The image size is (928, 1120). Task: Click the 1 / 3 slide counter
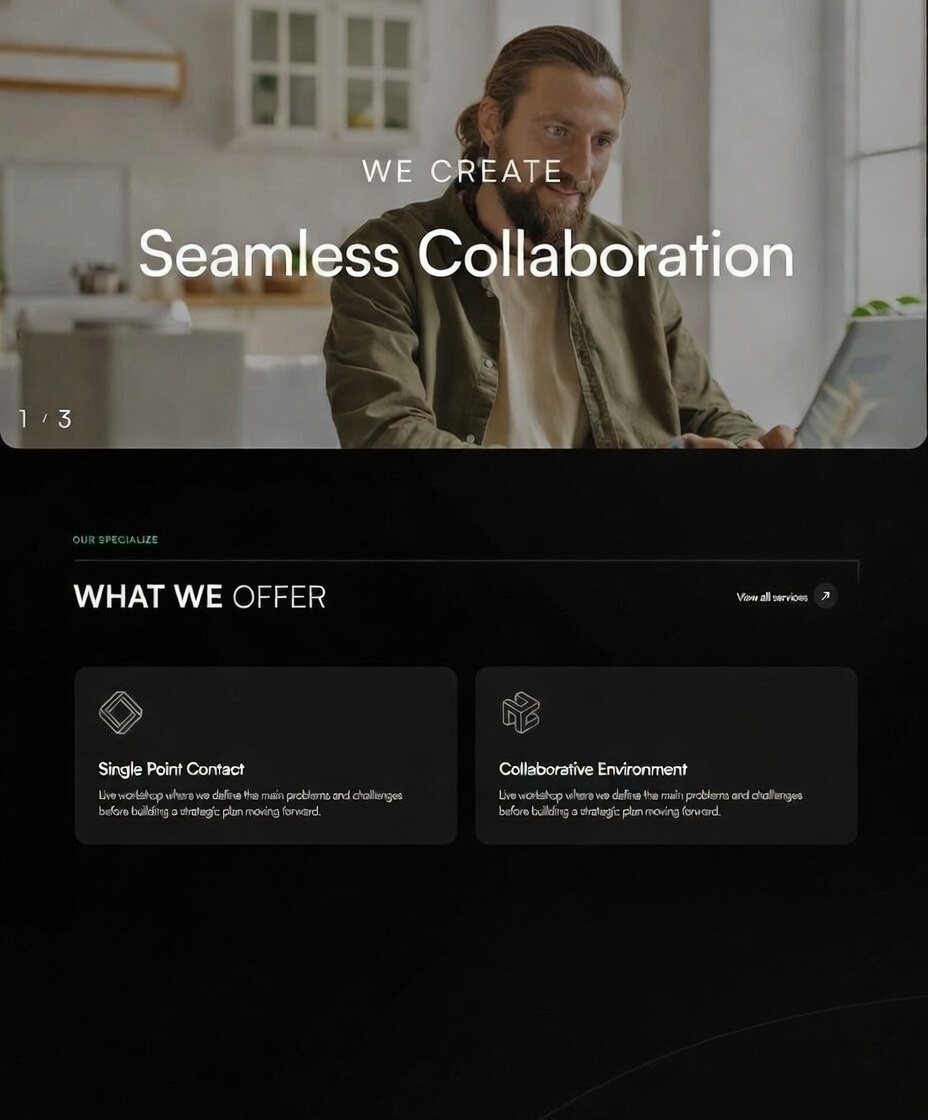point(45,419)
